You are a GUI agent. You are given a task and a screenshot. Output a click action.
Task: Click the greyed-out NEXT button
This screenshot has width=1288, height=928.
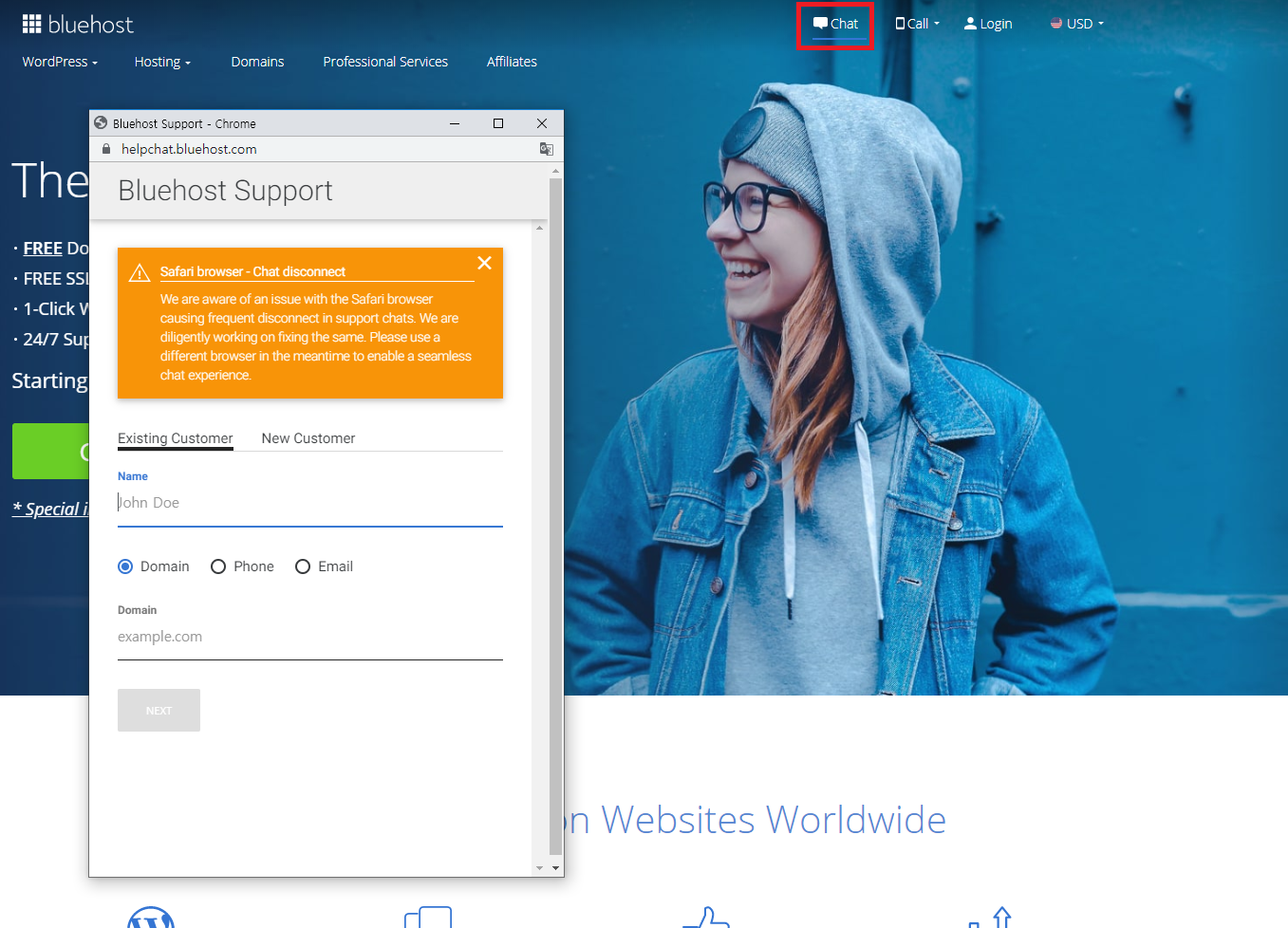(x=159, y=710)
